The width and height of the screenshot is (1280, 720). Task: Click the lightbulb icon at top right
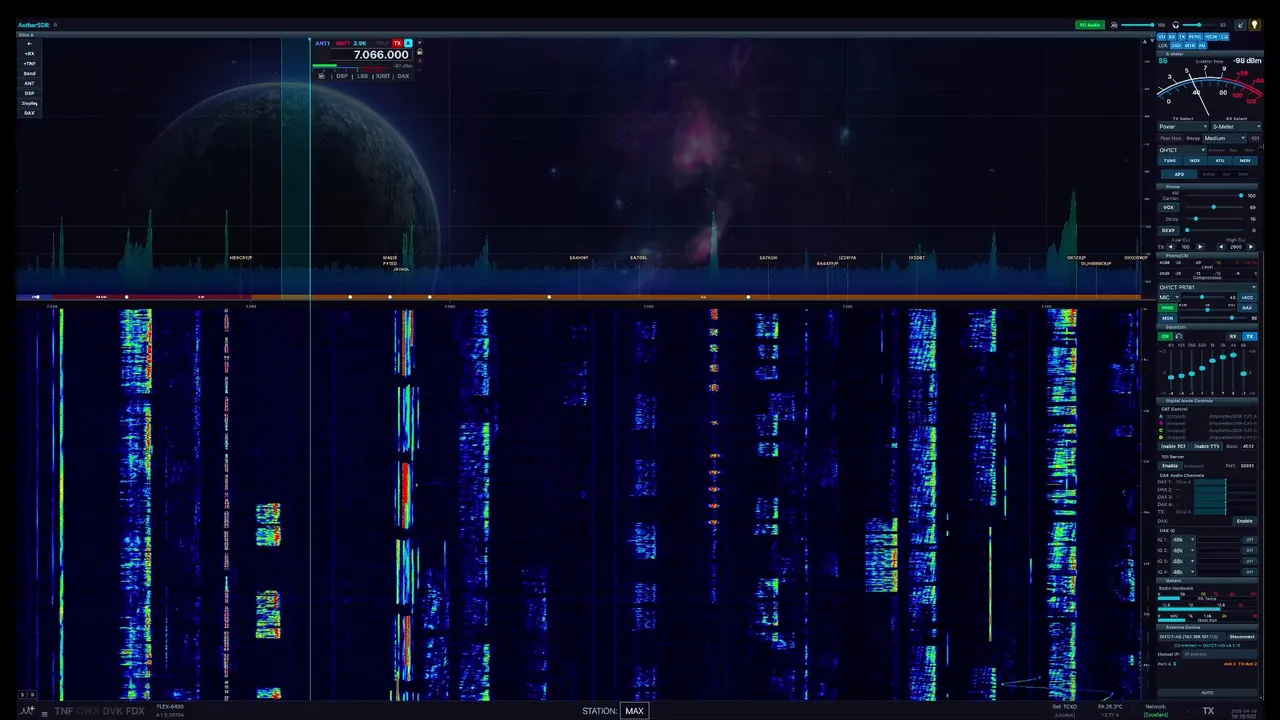(1254, 25)
